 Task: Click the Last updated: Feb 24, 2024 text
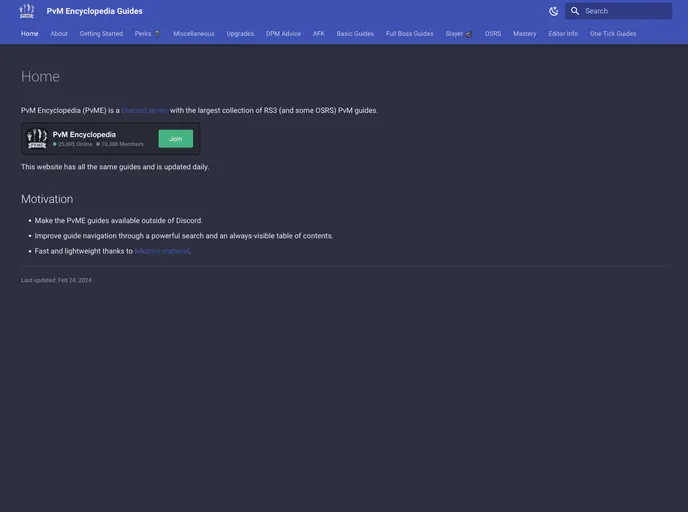click(x=56, y=280)
